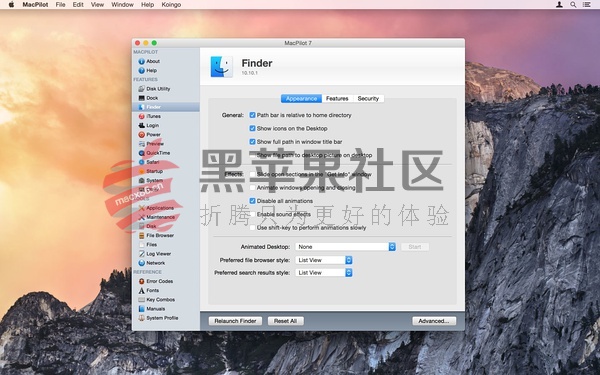Enable Slide open sections in Get Info window

(x=252, y=174)
